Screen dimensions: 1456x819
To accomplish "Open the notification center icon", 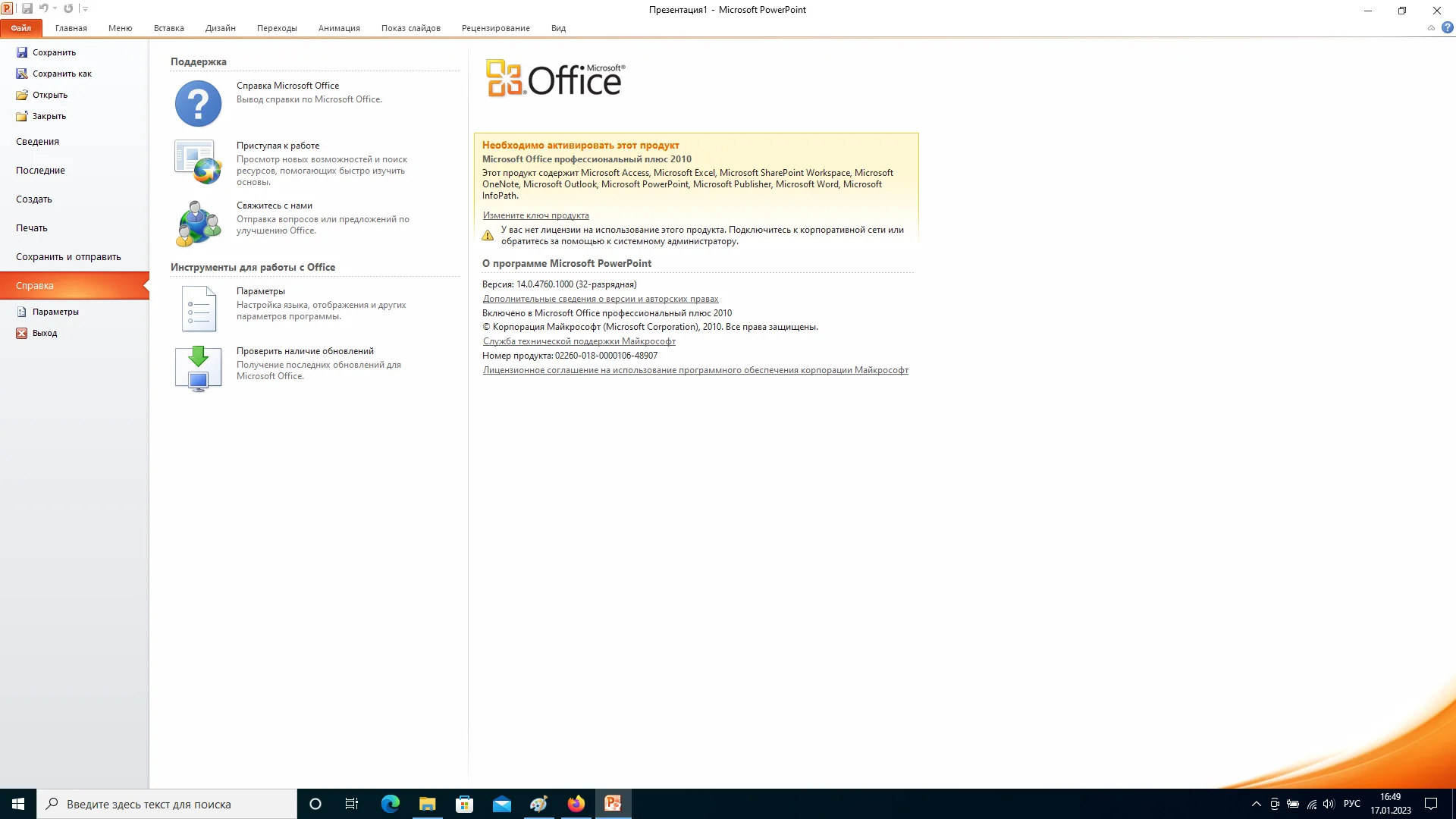I will pos(1431,804).
